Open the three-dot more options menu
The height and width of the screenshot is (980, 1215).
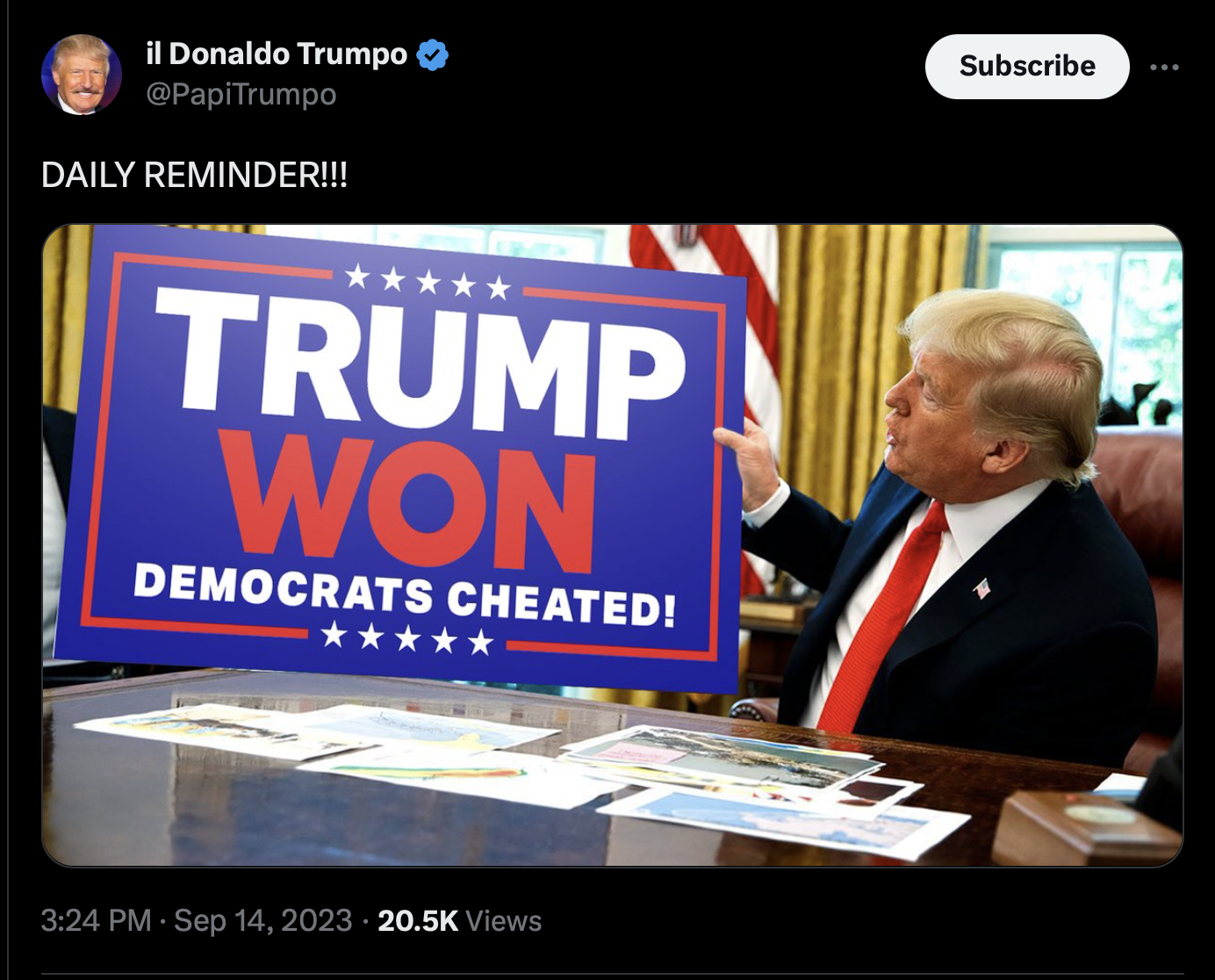click(x=1164, y=67)
